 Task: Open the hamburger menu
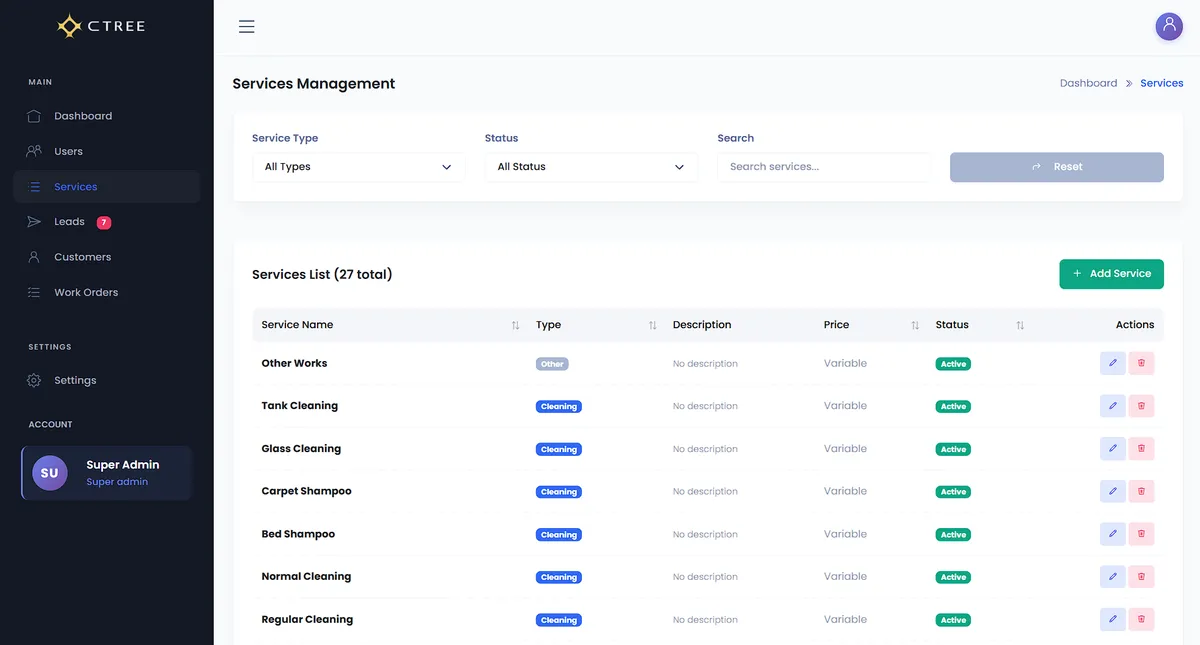click(x=246, y=26)
